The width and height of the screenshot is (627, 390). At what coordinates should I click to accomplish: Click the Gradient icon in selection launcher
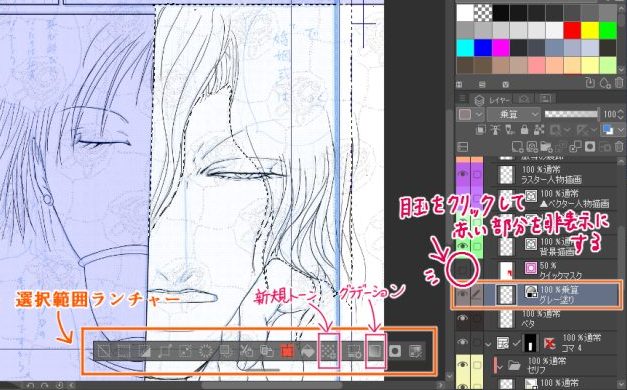(375, 352)
